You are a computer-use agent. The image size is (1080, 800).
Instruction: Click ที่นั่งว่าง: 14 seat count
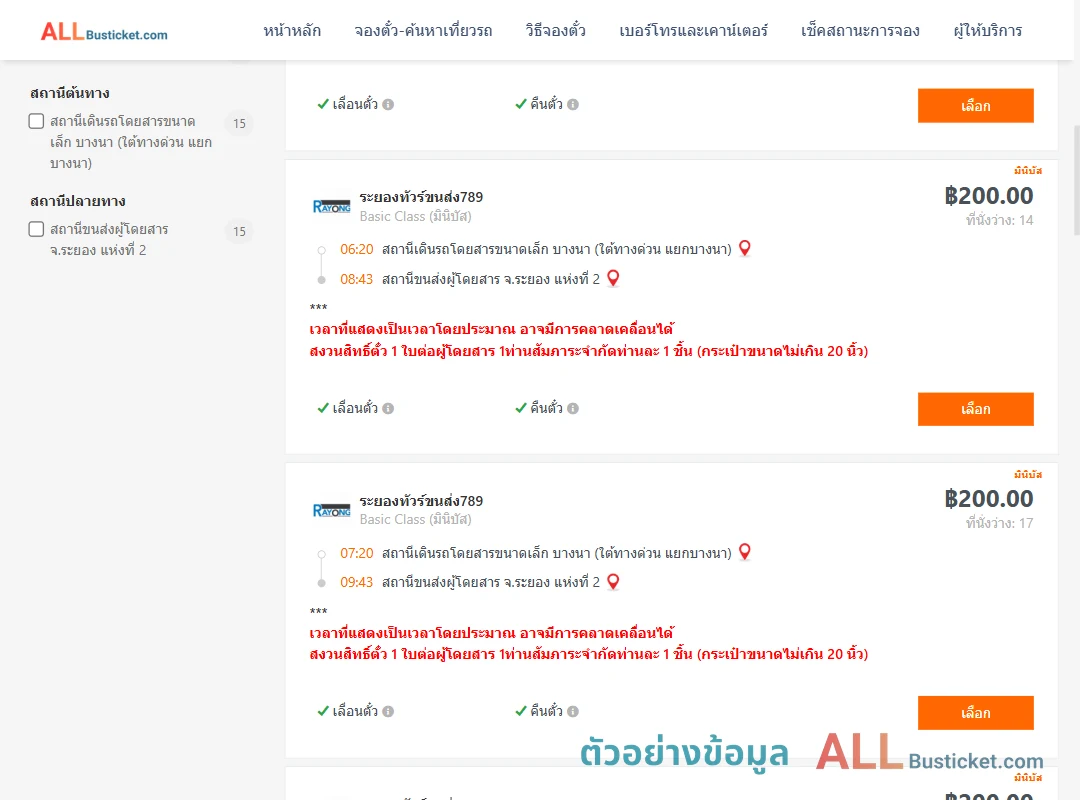[x=999, y=220]
